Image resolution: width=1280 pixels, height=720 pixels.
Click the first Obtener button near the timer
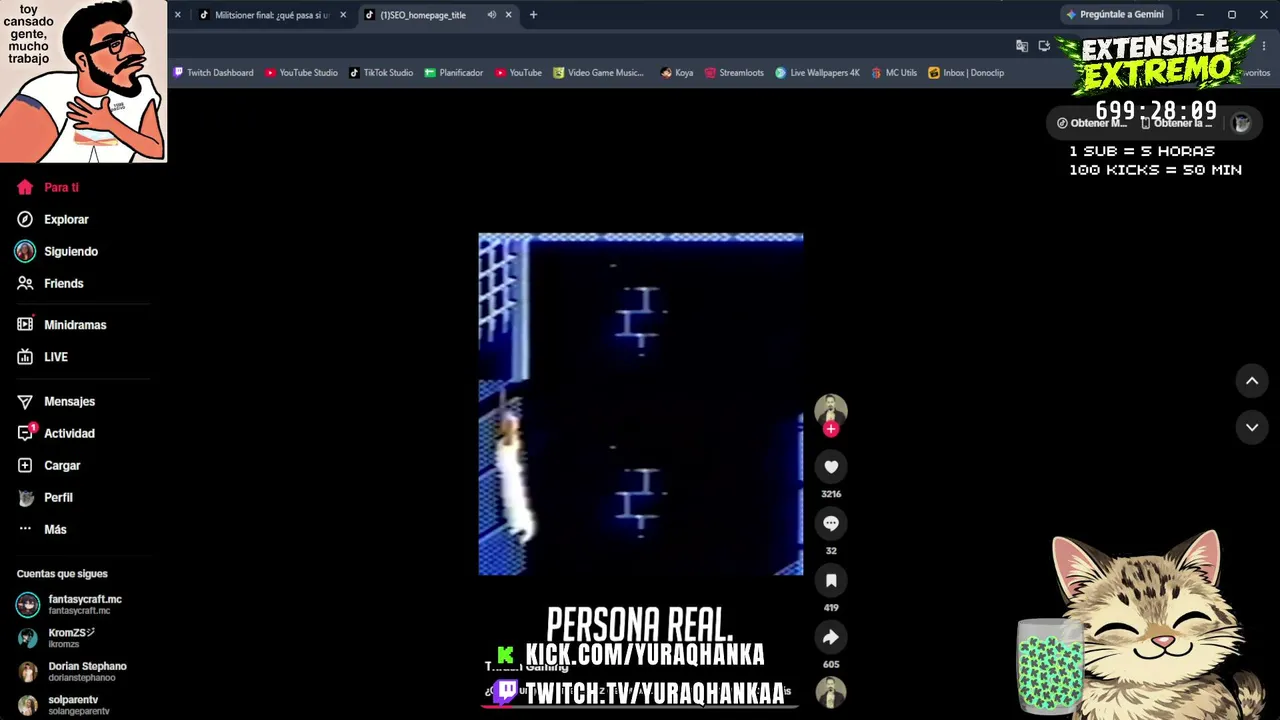pos(1092,123)
